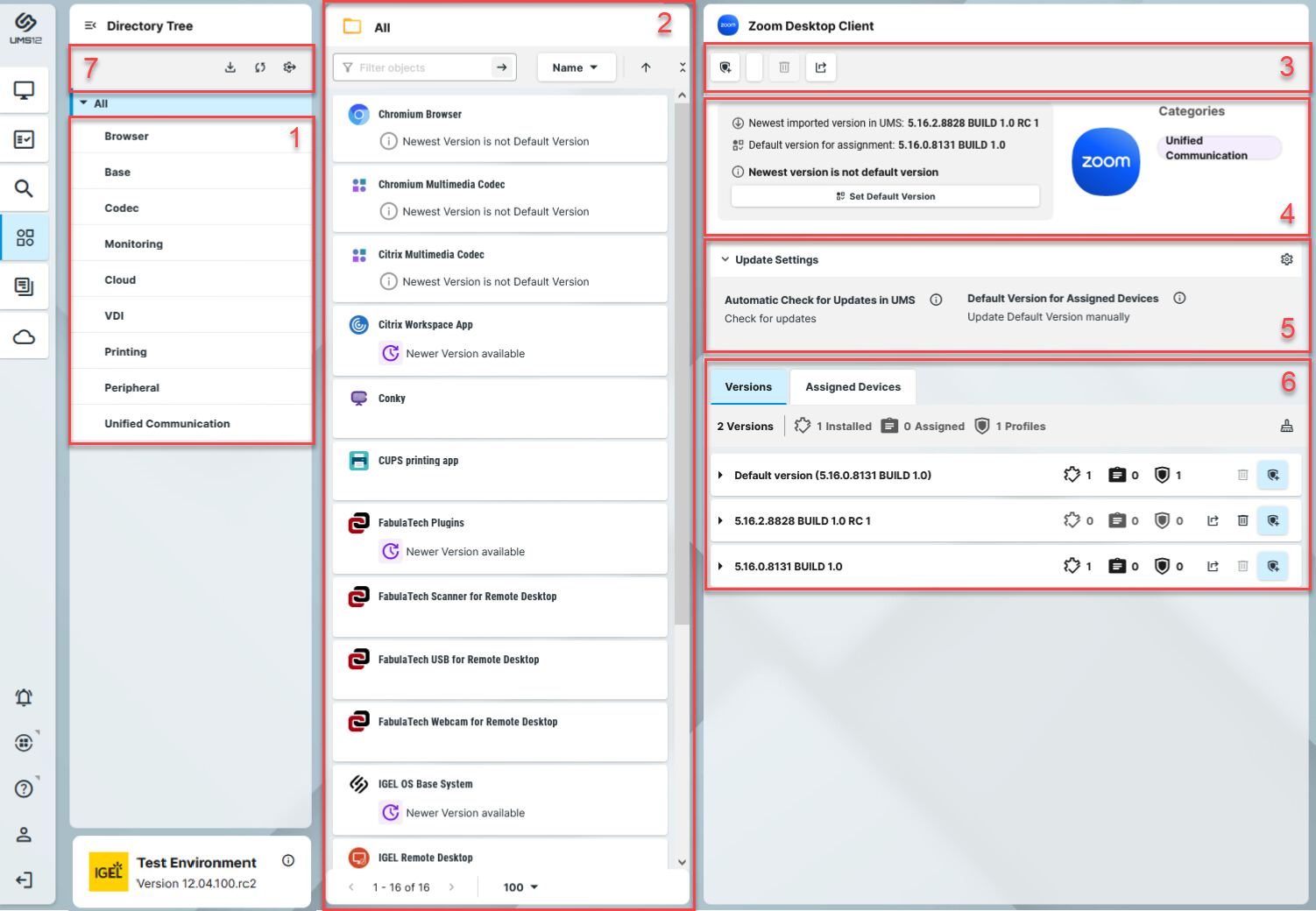The width and height of the screenshot is (1316, 911).
Task: Click the export icon in Zoom toolbar
Action: [x=821, y=67]
